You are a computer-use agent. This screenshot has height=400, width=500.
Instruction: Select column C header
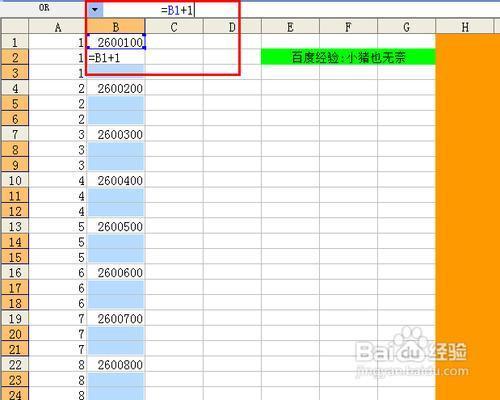[174, 27]
